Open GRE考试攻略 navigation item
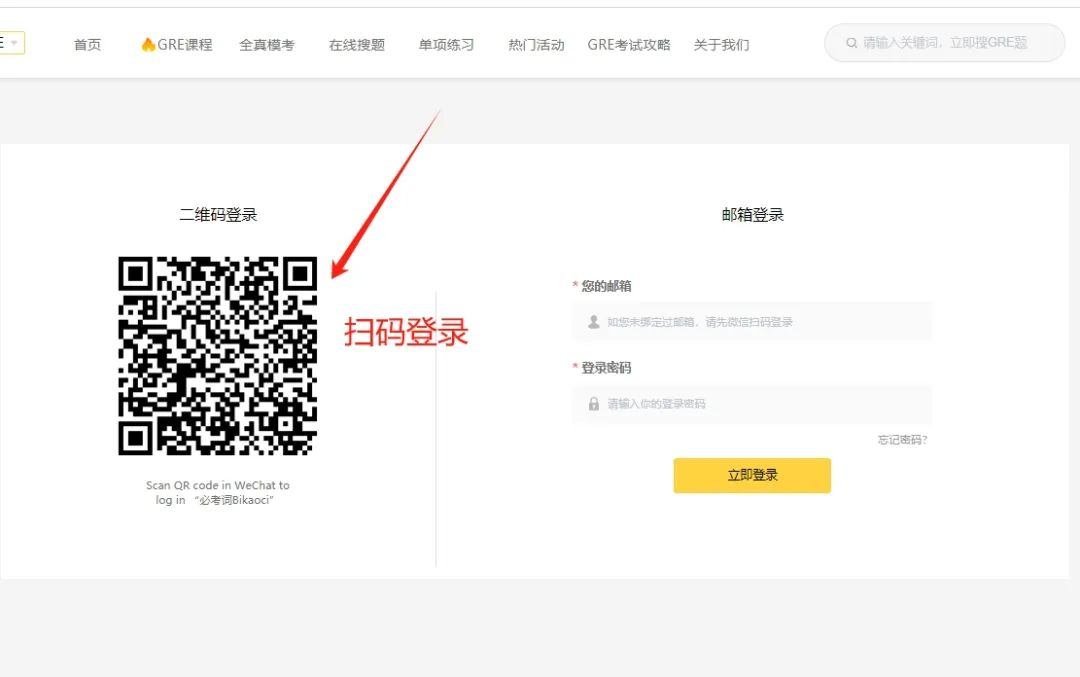Image resolution: width=1080 pixels, height=677 pixels. coord(629,45)
